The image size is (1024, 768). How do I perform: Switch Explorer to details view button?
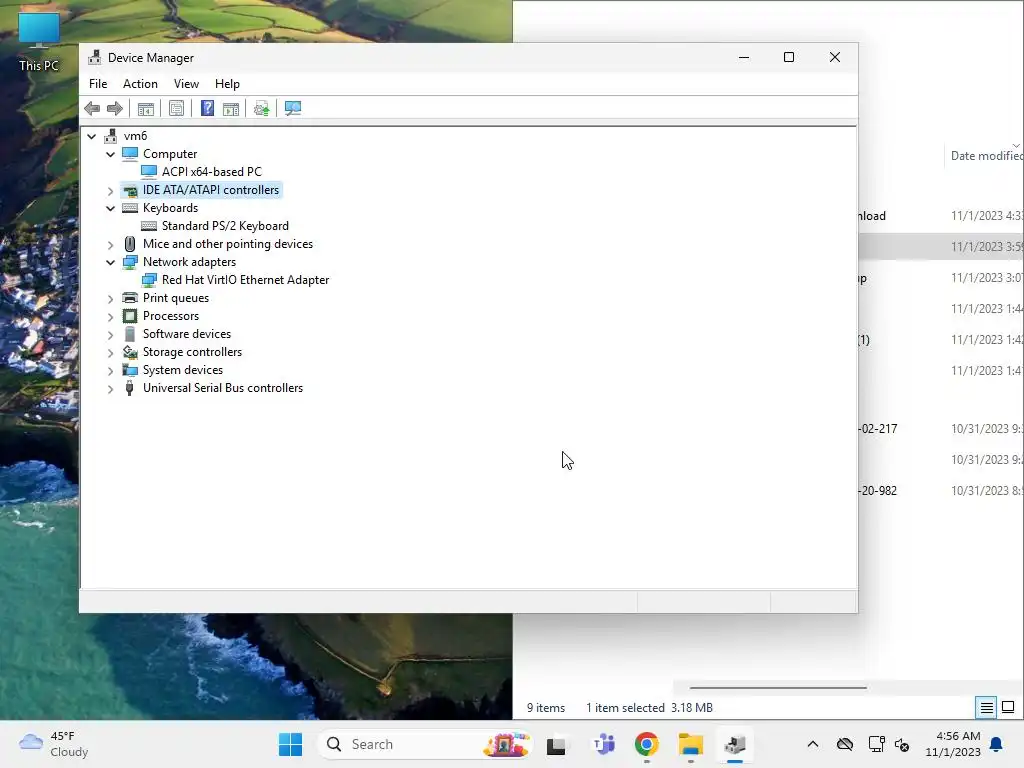(x=986, y=707)
